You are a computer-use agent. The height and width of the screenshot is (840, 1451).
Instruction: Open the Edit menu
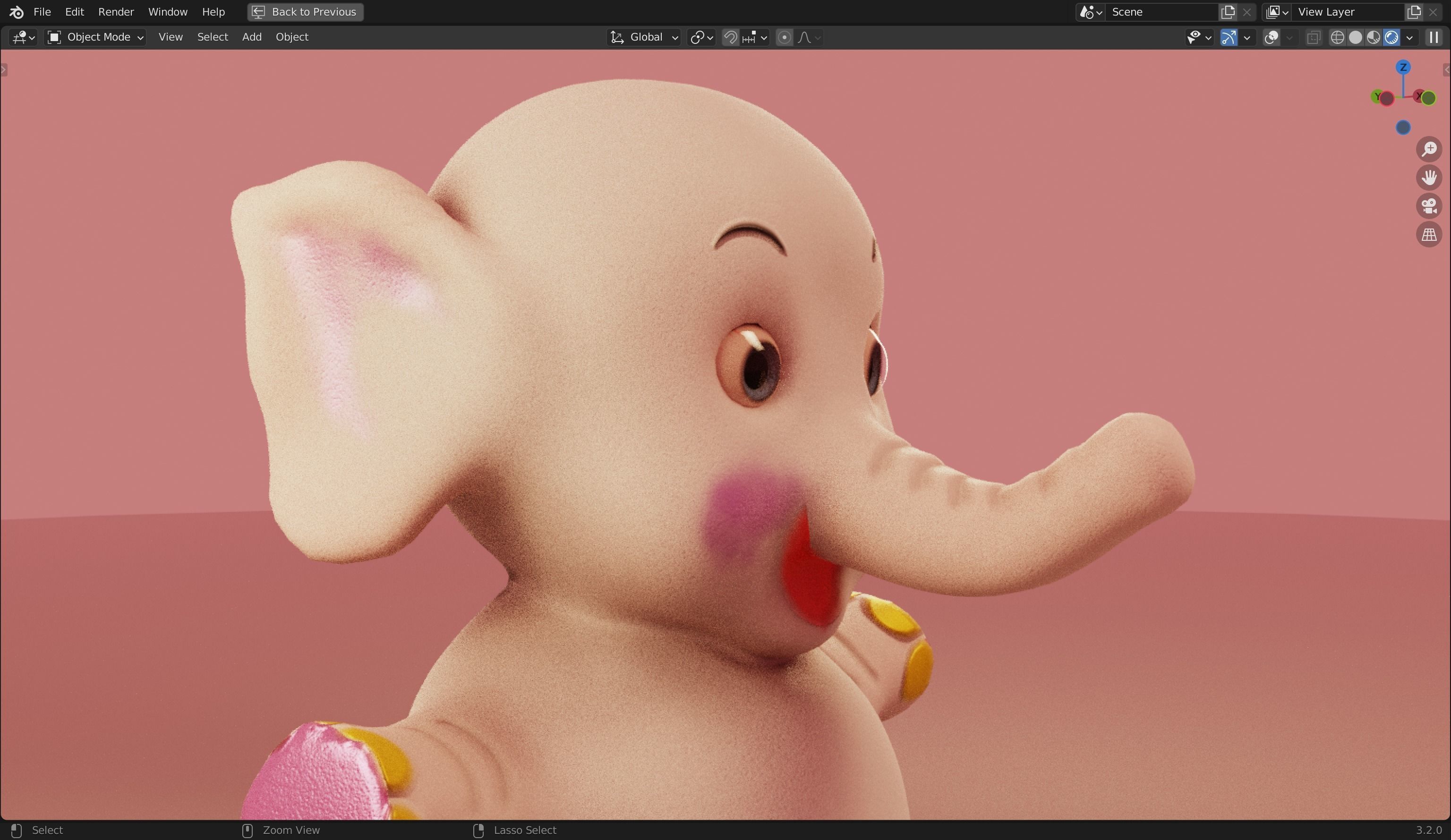tap(74, 11)
